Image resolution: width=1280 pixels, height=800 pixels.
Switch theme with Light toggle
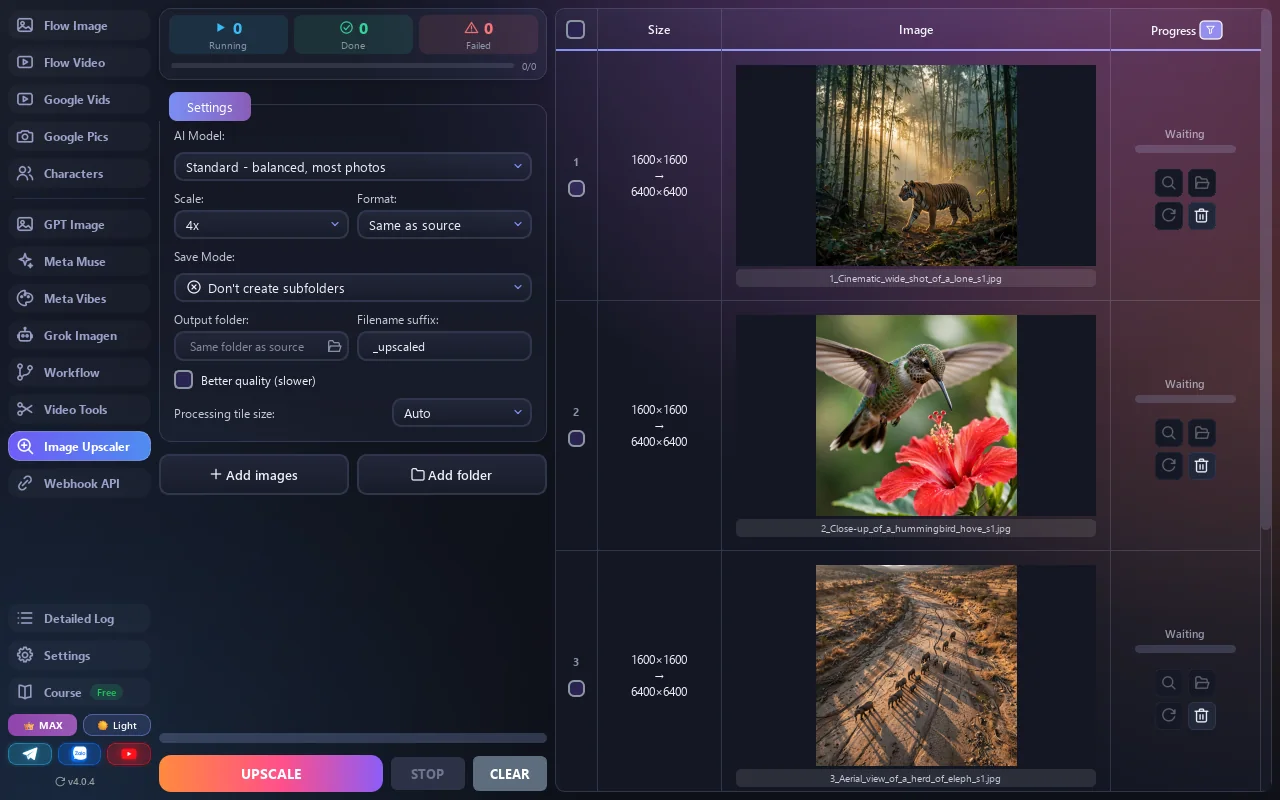[117, 725]
